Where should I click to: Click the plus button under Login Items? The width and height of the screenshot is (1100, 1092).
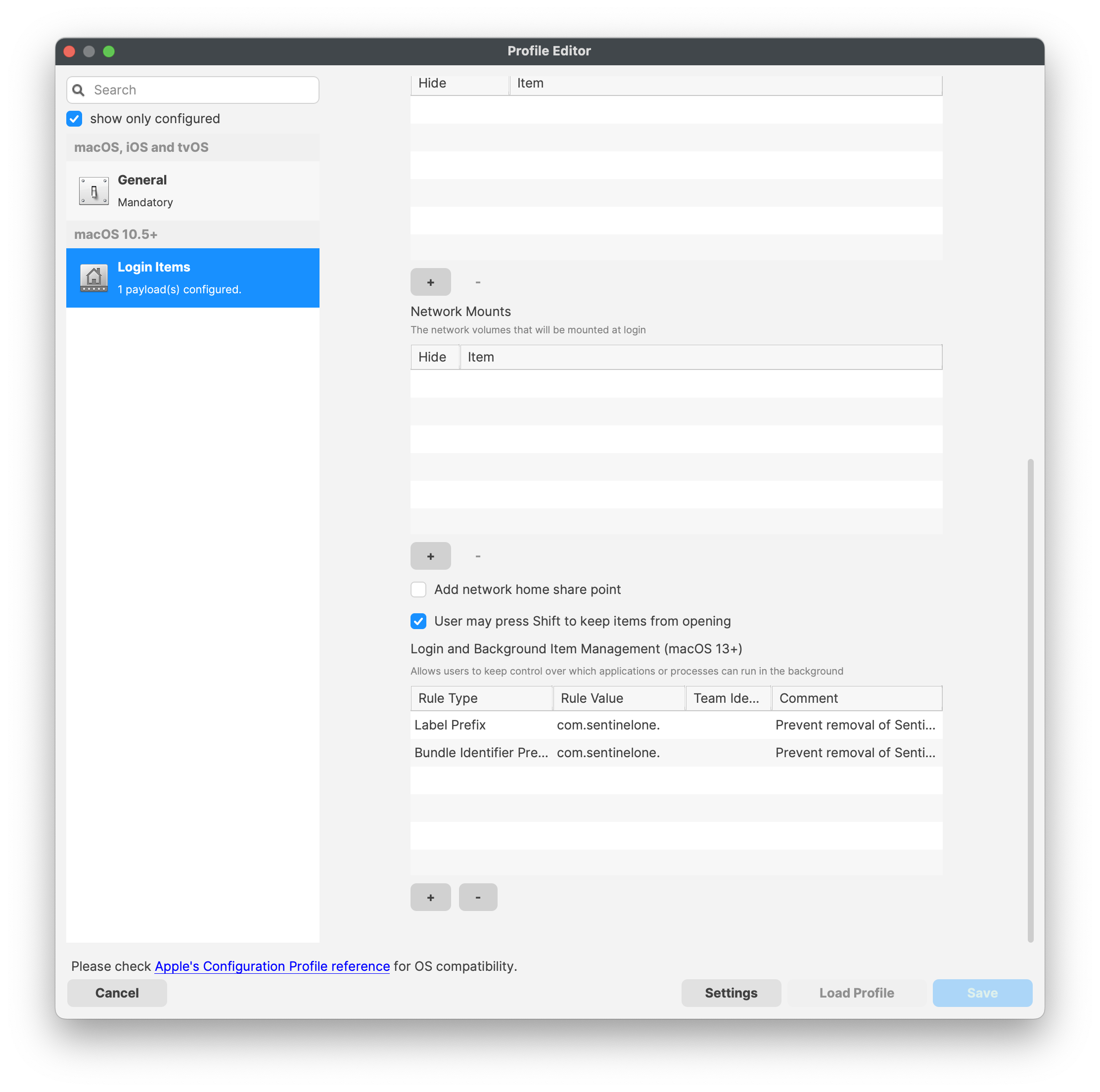pos(430,281)
